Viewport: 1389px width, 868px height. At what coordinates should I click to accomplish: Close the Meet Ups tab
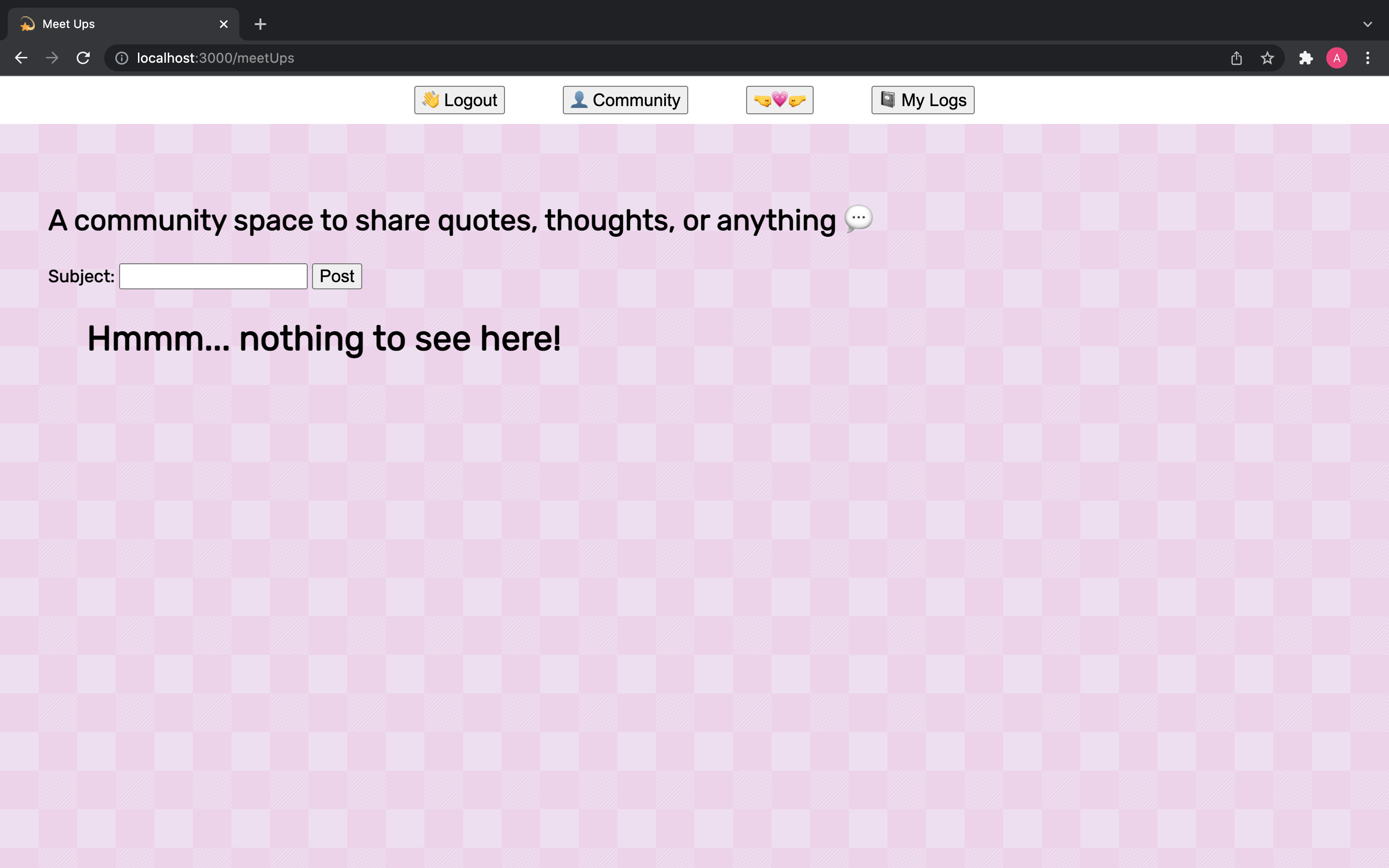223,24
